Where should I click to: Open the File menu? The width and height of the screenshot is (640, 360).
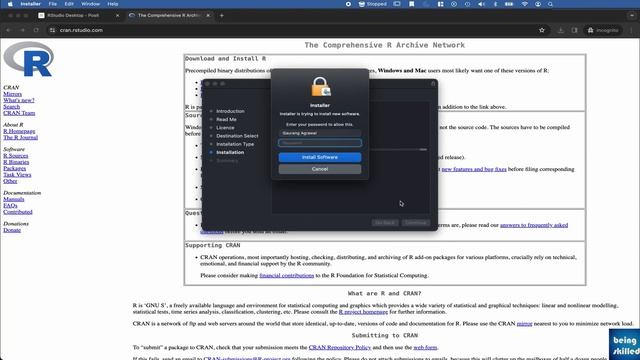coord(53,4)
